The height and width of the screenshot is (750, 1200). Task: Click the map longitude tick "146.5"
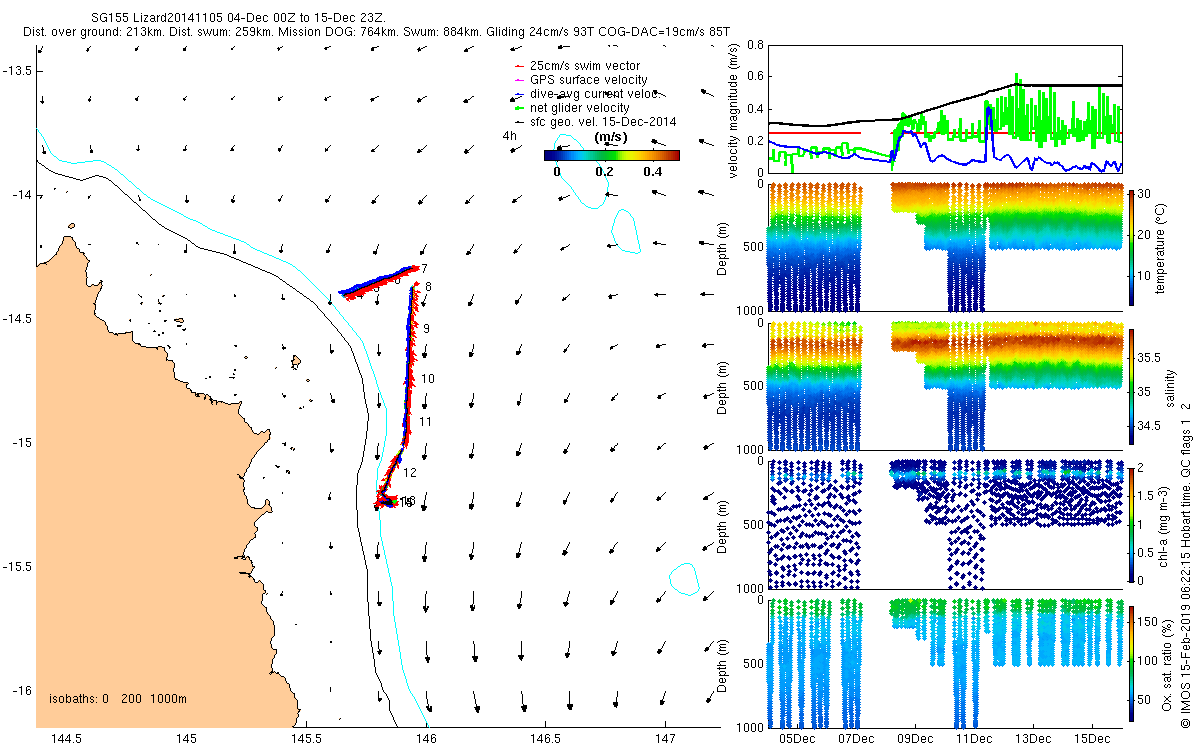(x=545, y=739)
